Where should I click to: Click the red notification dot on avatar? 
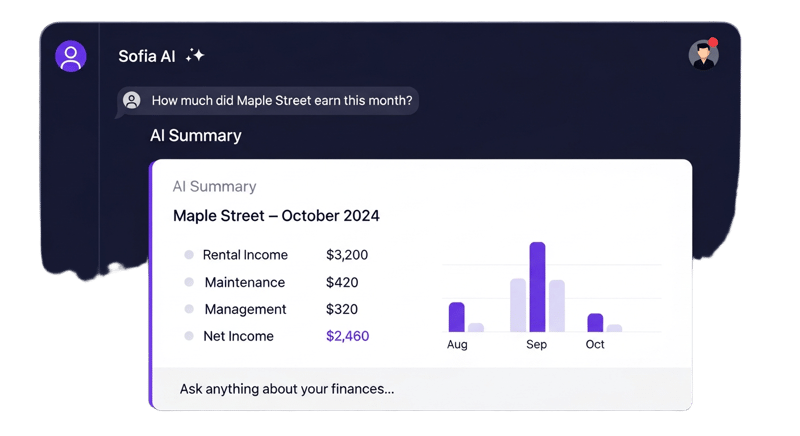[x=713, y=42]
